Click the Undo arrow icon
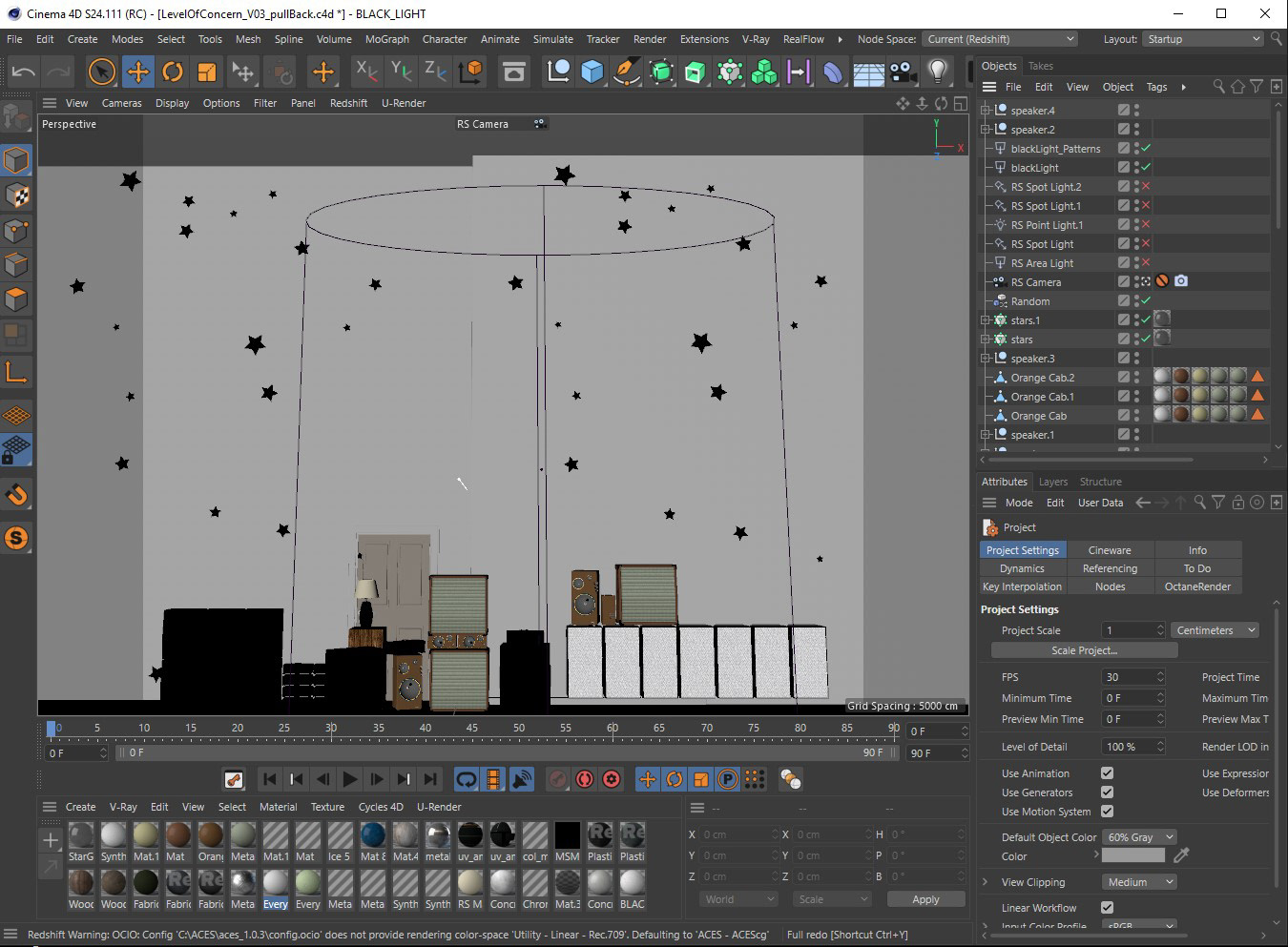The width and height of the screenshot is (1288, 947). point(24,72)
